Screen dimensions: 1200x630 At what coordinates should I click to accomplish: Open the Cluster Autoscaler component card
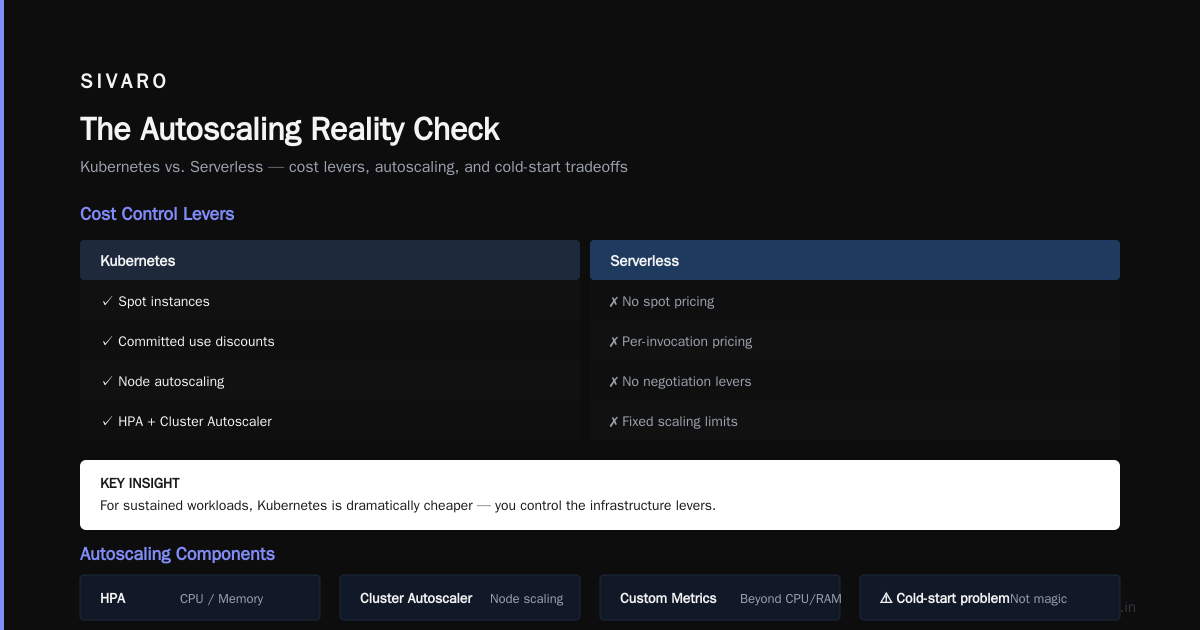click(x=460, y=598)
